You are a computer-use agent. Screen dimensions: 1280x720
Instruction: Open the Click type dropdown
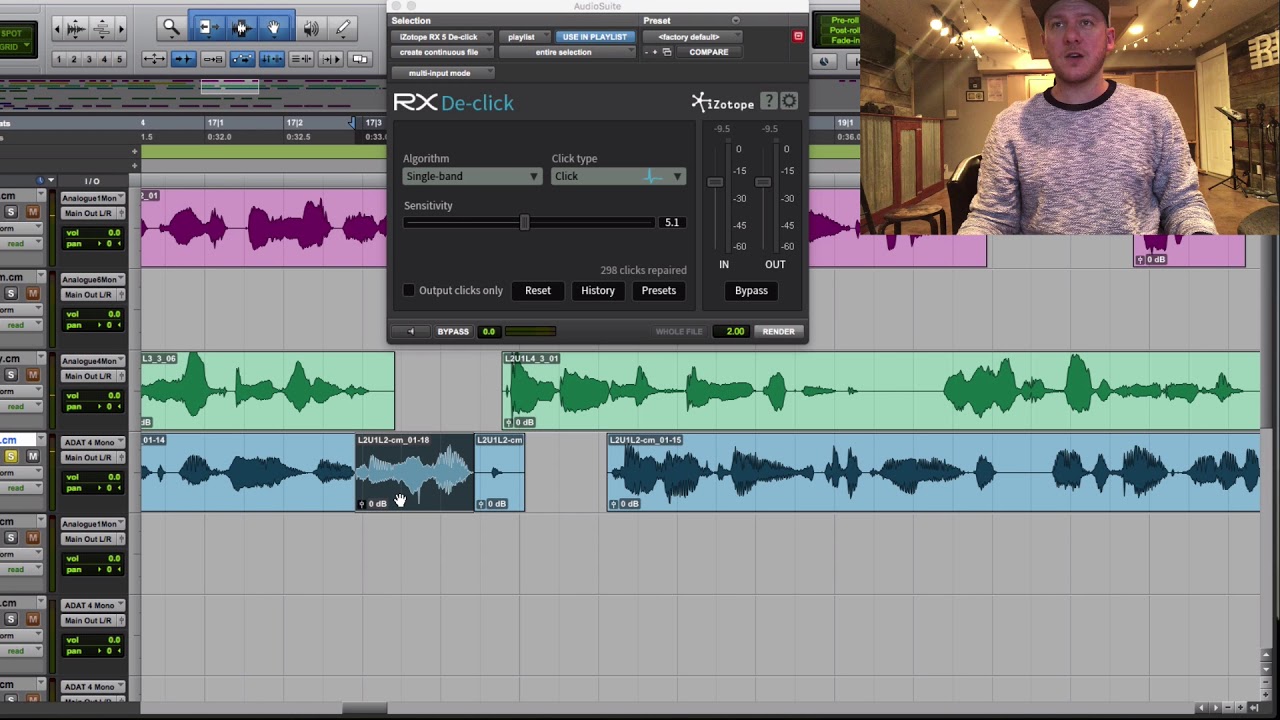click(618, 176)
